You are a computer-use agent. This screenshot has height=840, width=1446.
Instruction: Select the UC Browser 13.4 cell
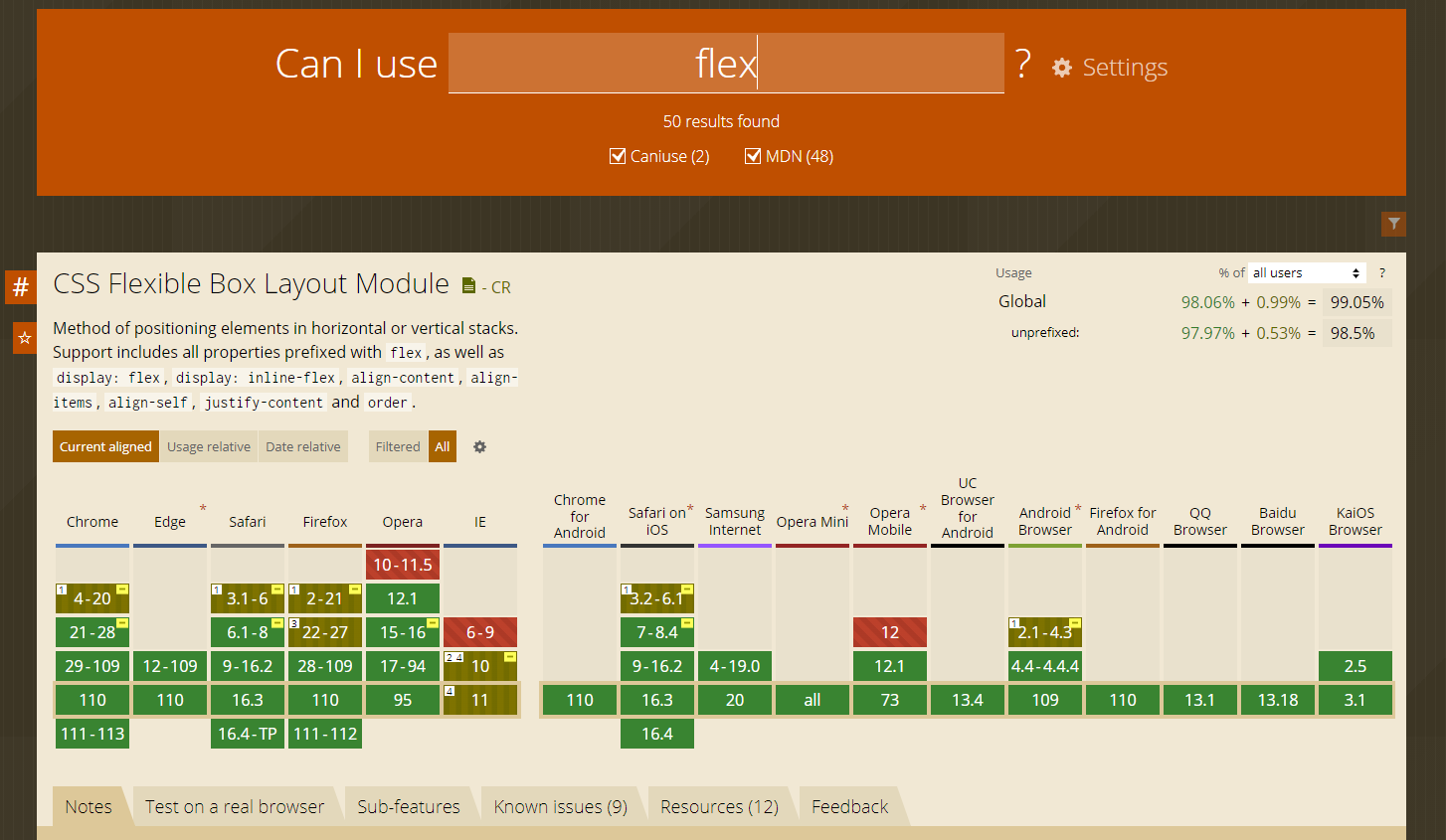968,700
